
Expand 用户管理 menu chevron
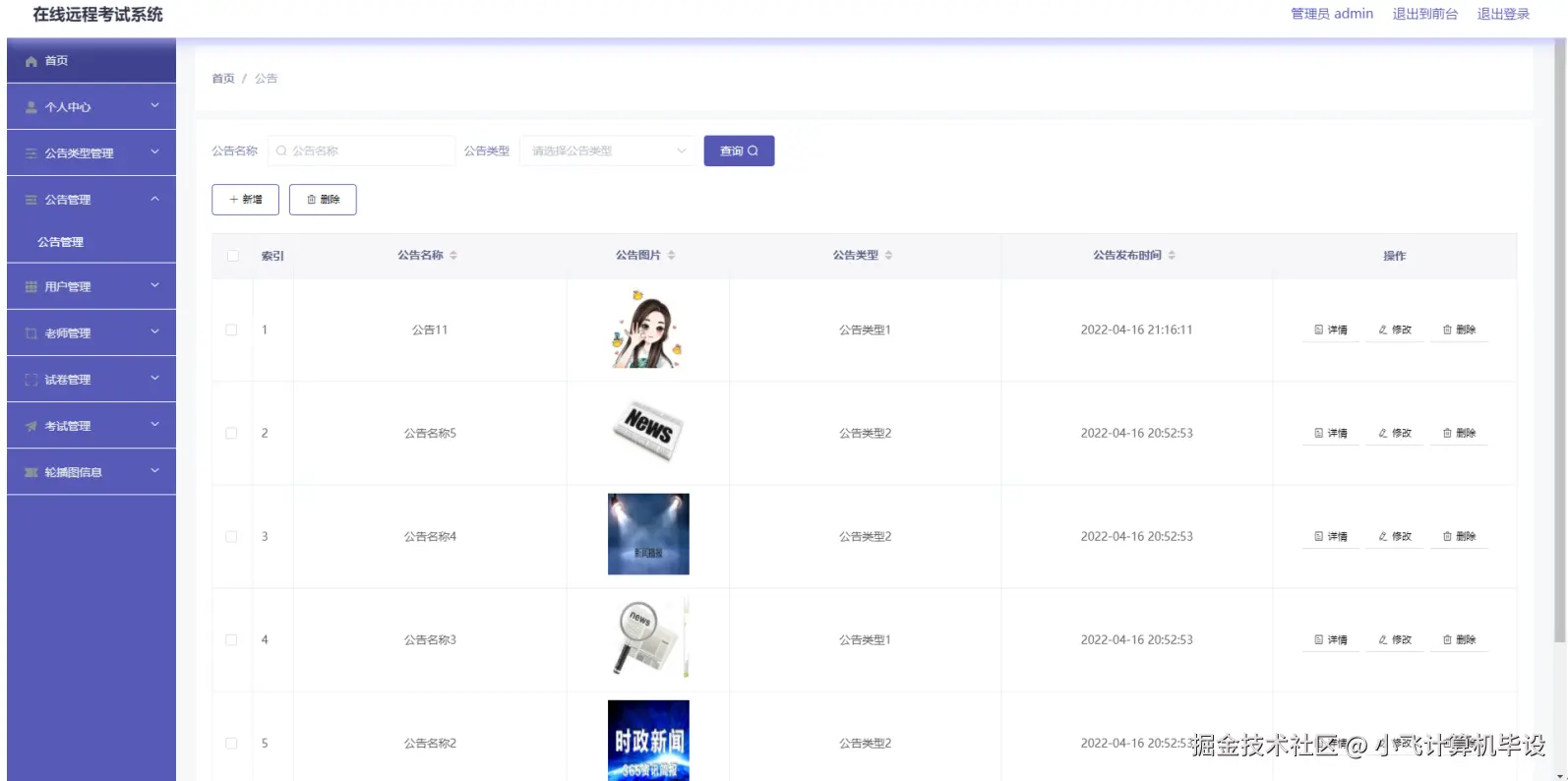click(x=154, y=285)
